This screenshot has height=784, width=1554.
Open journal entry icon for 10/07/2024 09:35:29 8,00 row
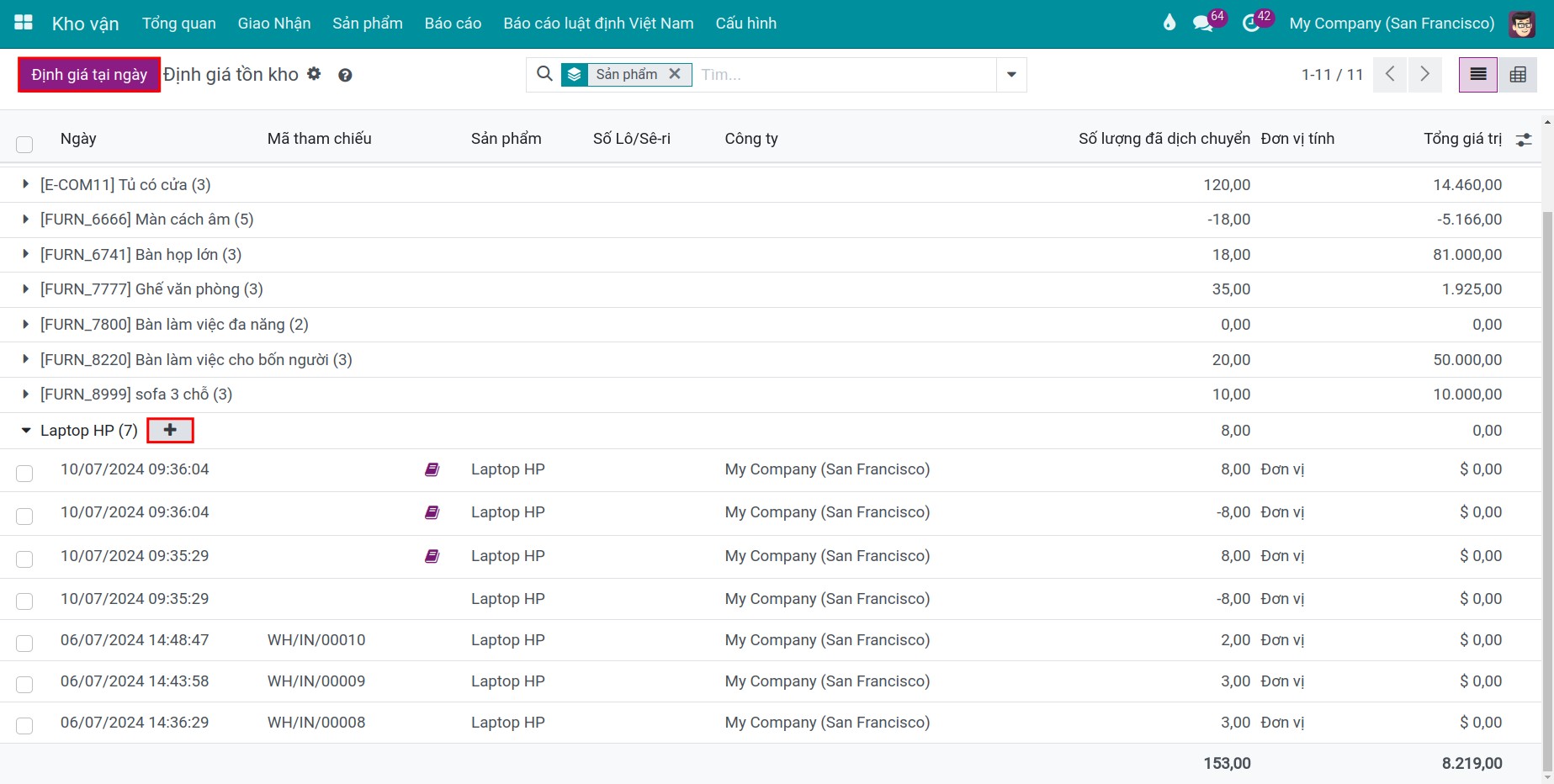[x=432, y=556]
